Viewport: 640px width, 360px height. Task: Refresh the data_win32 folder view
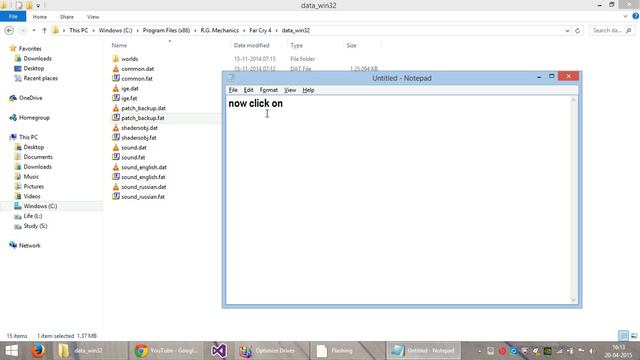(578, 31)
